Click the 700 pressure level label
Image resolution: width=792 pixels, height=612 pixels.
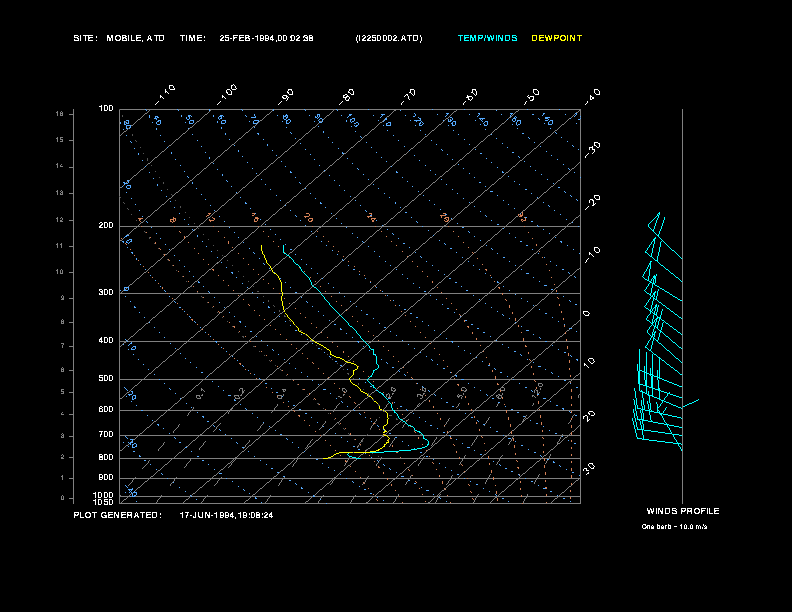(x=106, y=434)
